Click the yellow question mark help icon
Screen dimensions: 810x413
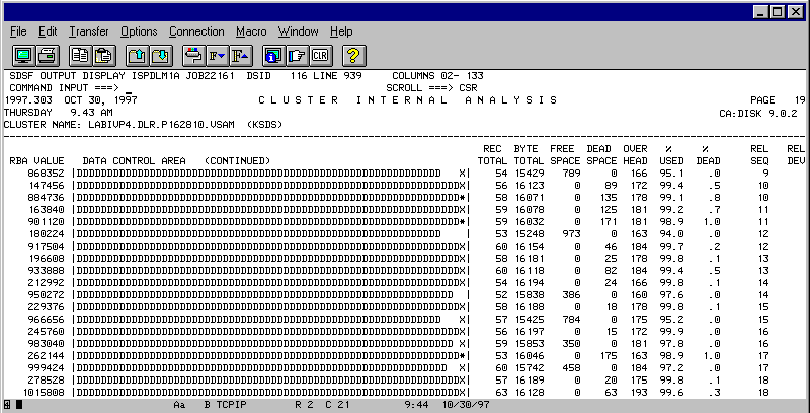[354, 55]
